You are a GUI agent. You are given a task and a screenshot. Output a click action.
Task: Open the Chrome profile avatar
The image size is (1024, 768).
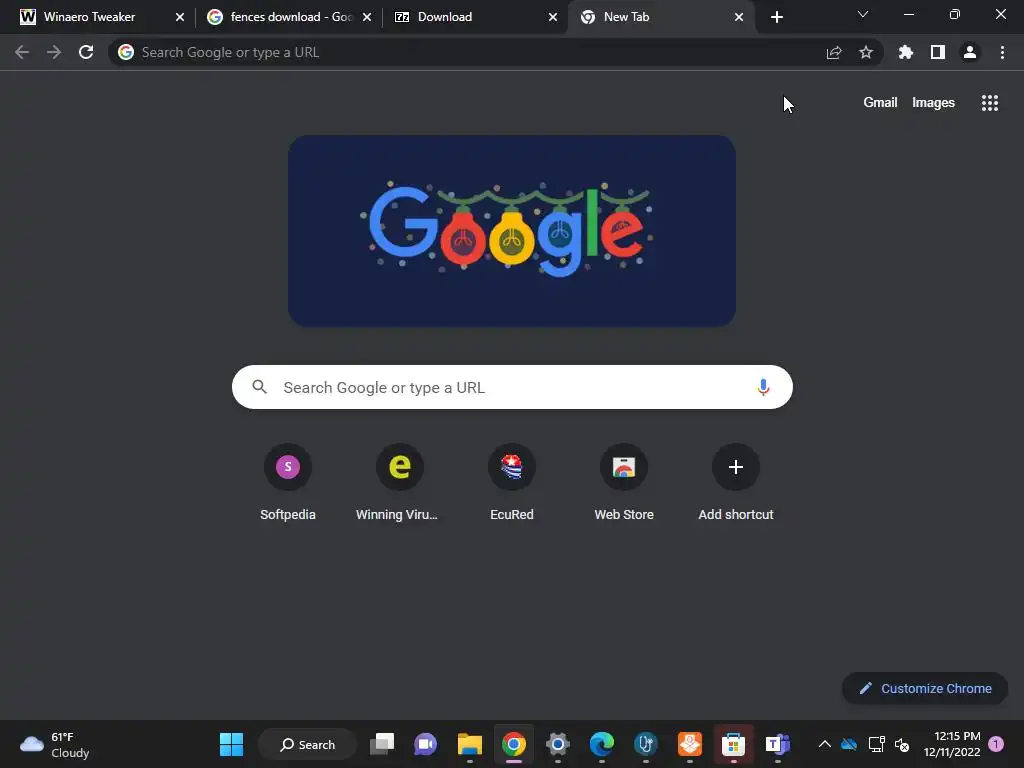(x=970, y=52)
